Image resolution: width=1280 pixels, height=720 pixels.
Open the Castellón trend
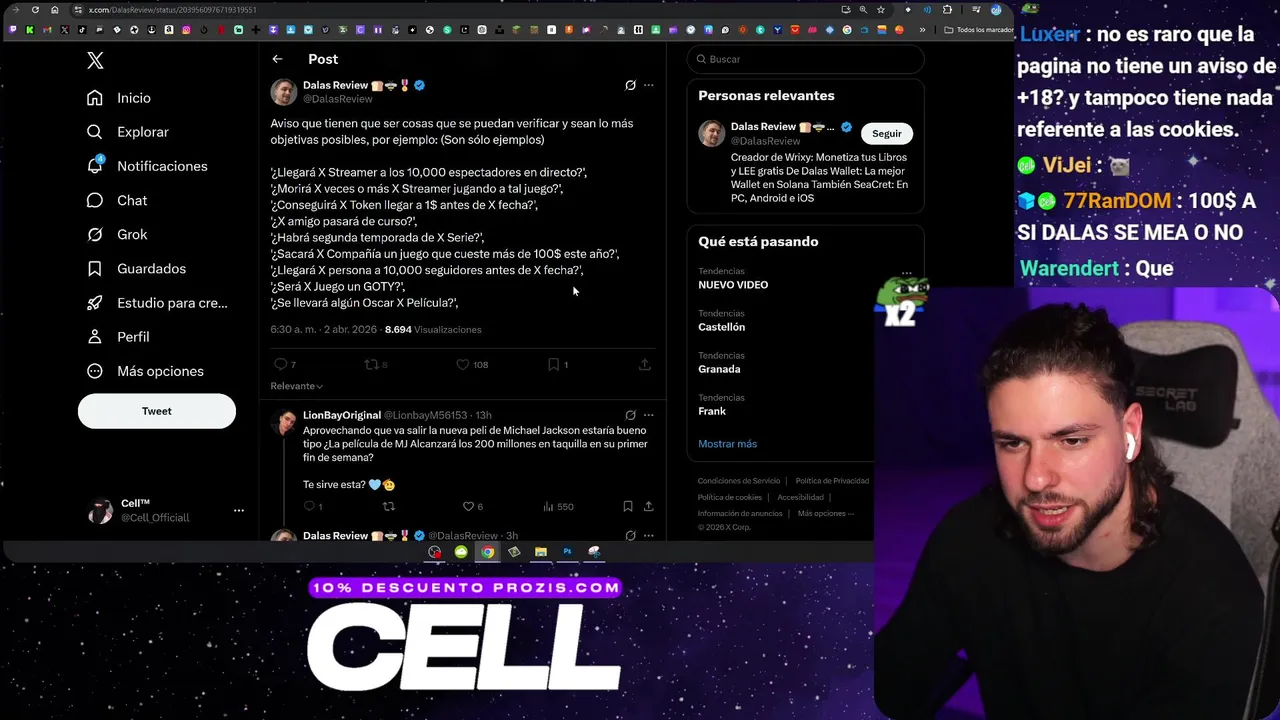tap(721, 327)
